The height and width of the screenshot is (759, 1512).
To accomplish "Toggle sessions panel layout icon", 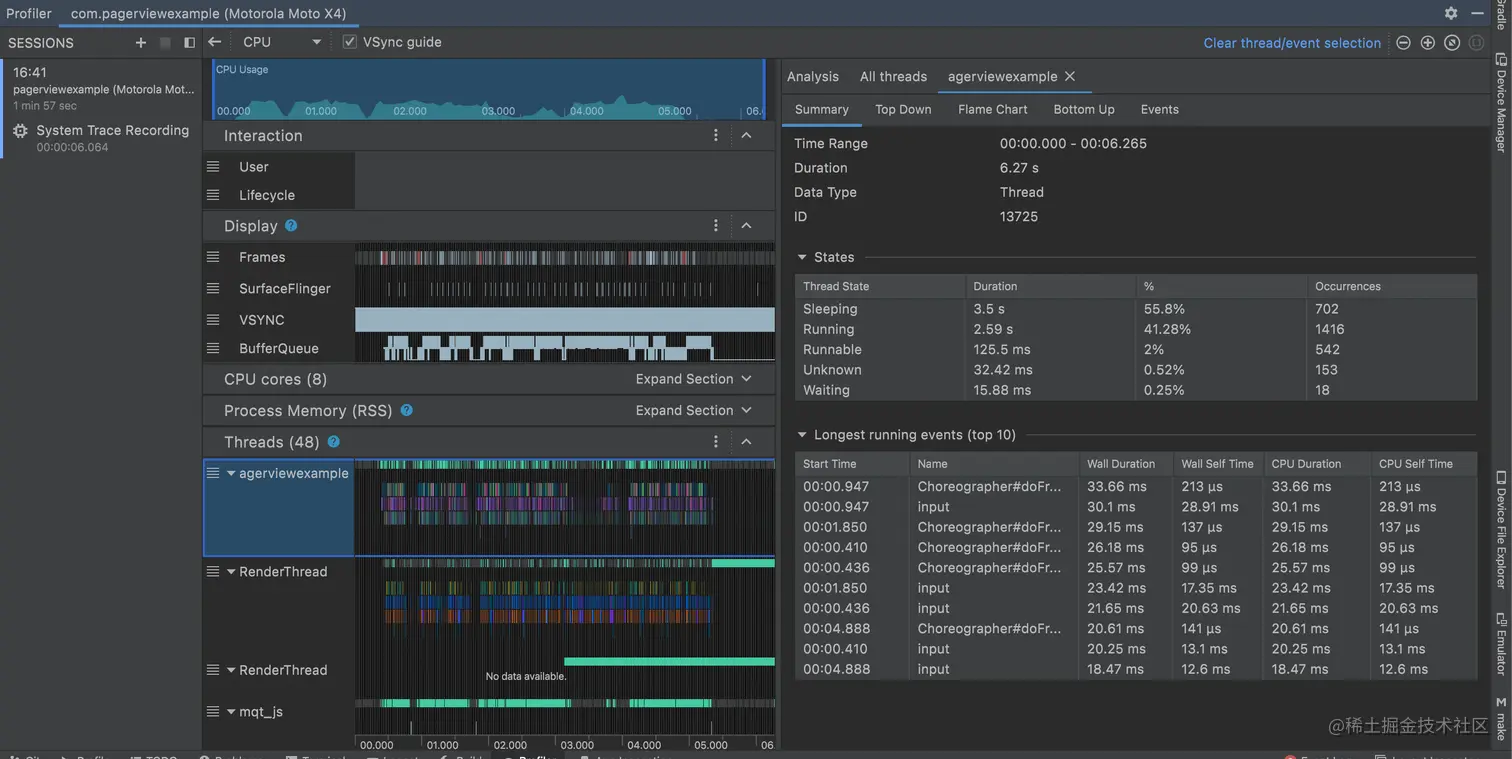I will [x=189, y=43].
